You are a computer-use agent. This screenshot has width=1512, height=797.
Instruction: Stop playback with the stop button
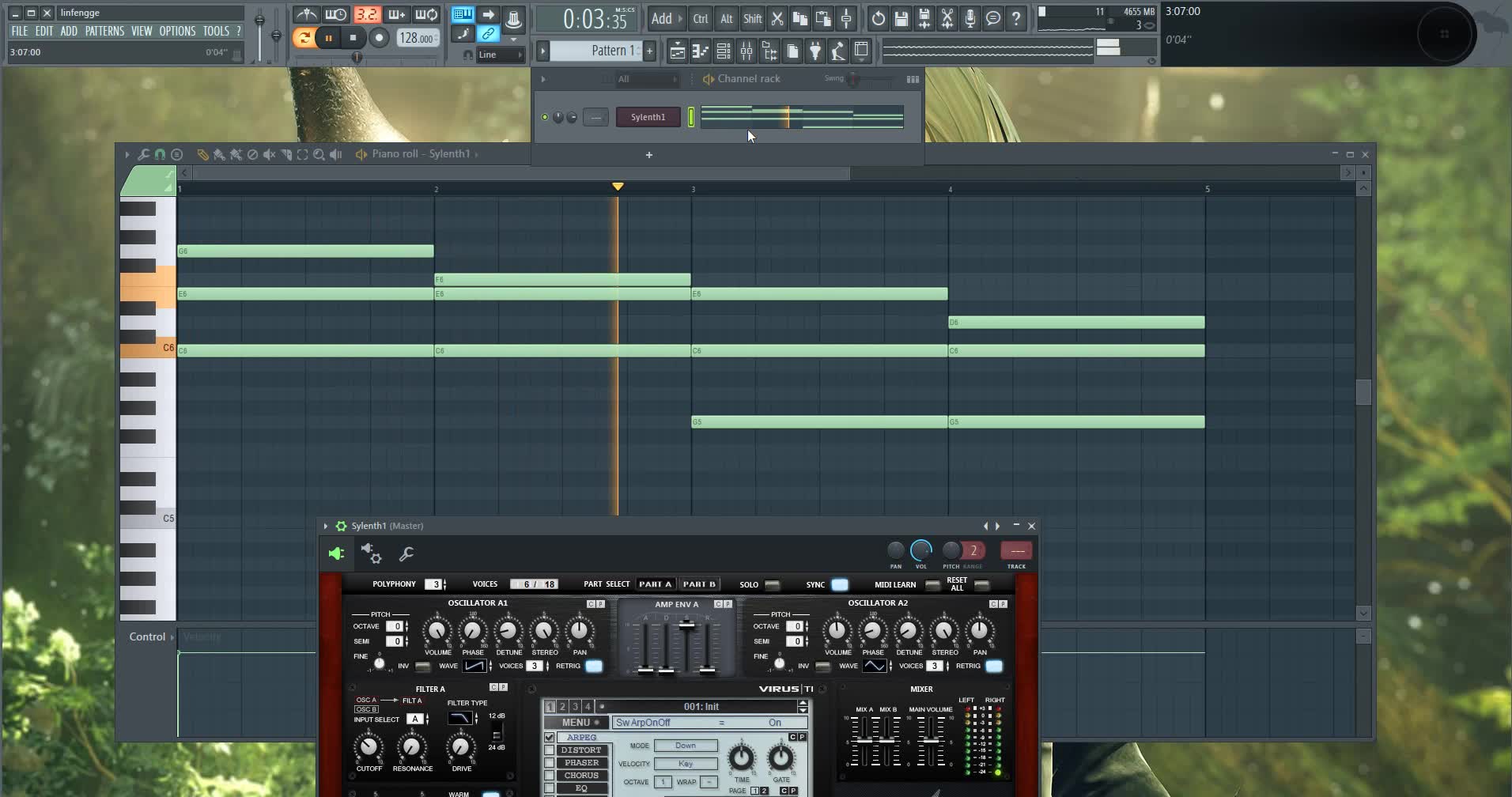[x=353, y=37]
